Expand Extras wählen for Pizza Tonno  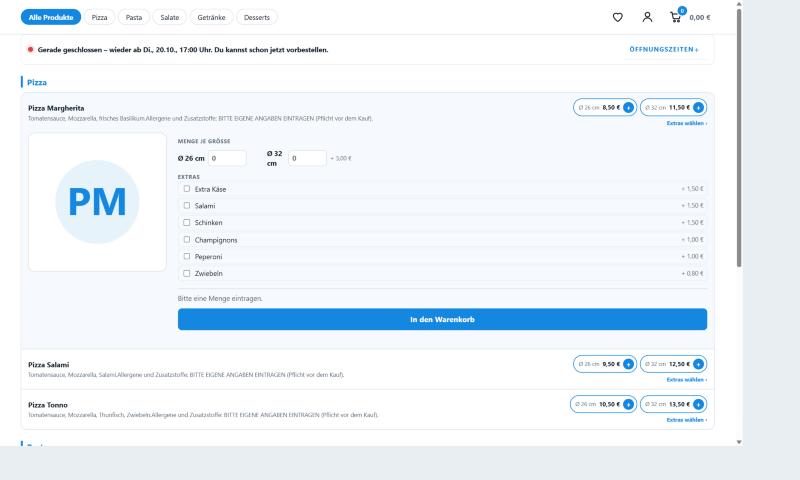(687, 420)
